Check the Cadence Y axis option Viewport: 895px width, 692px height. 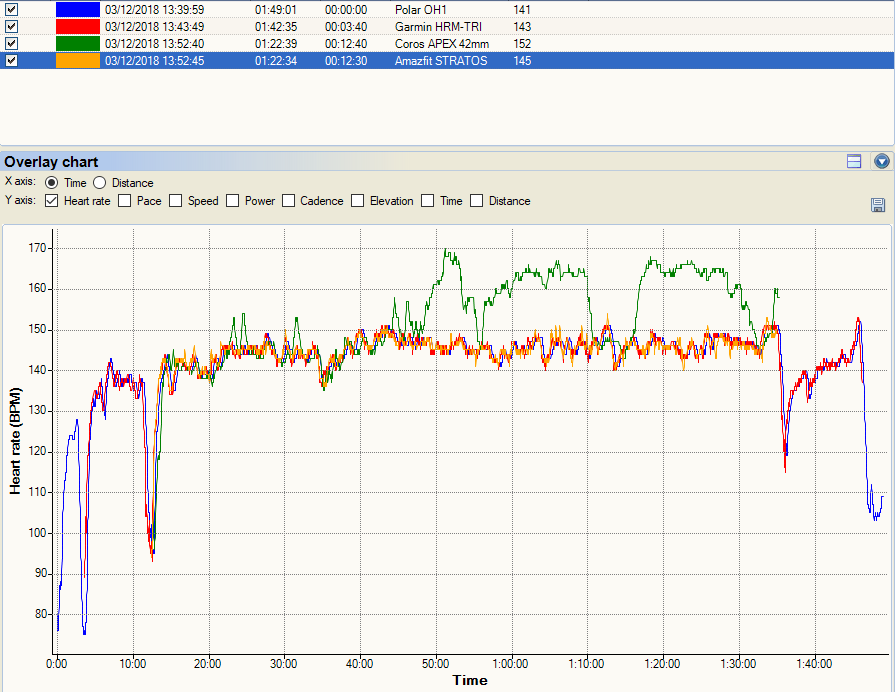(x=288, y=201)
